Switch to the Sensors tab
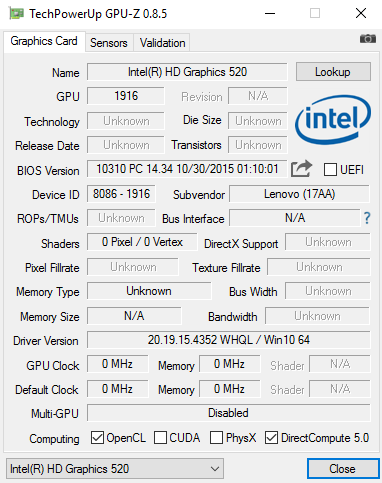Image resolution: width=382 pixels, height=483 pixels. coord(109,42)
